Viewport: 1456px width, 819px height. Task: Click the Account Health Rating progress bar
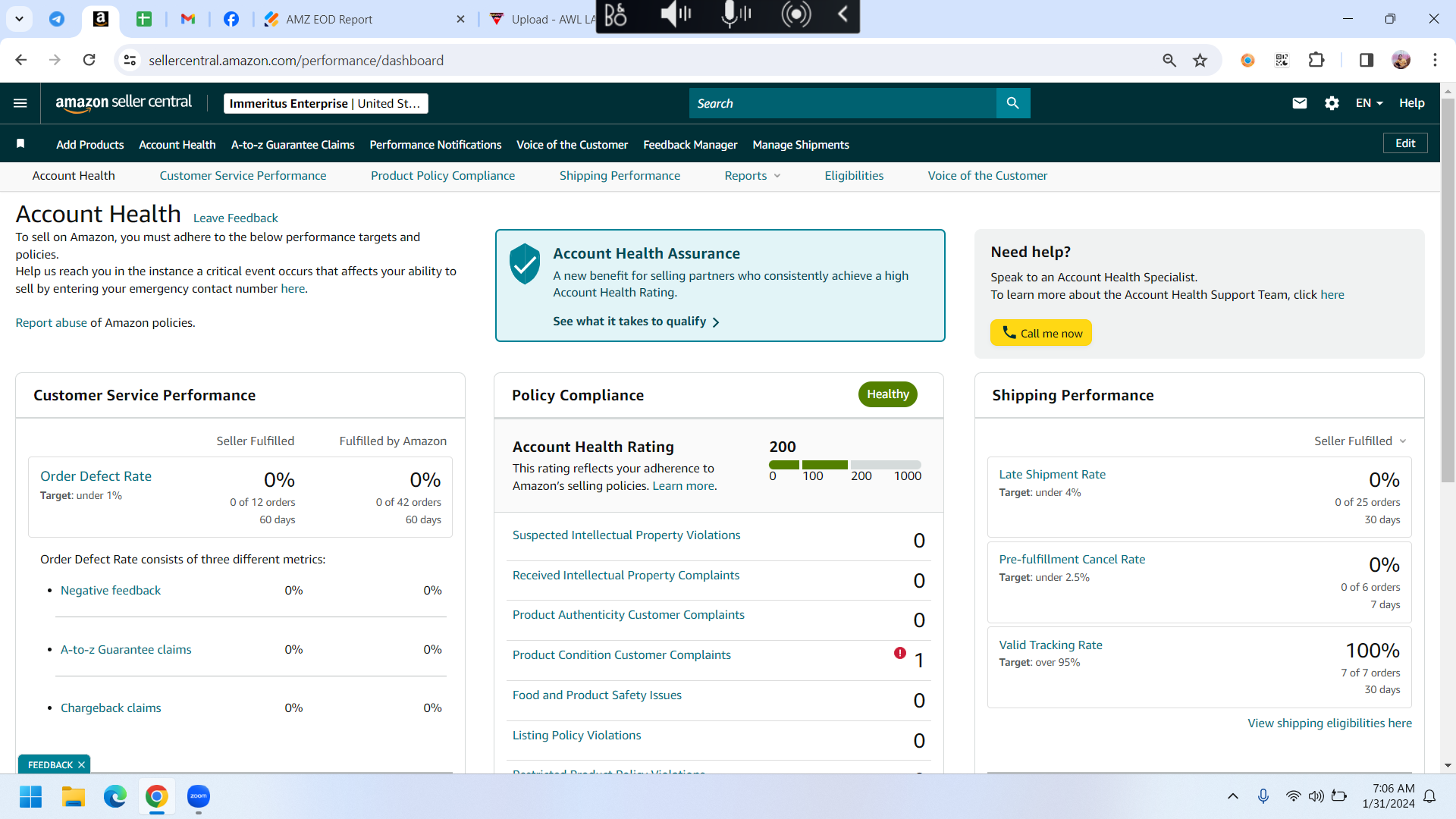tap(845, 465)
